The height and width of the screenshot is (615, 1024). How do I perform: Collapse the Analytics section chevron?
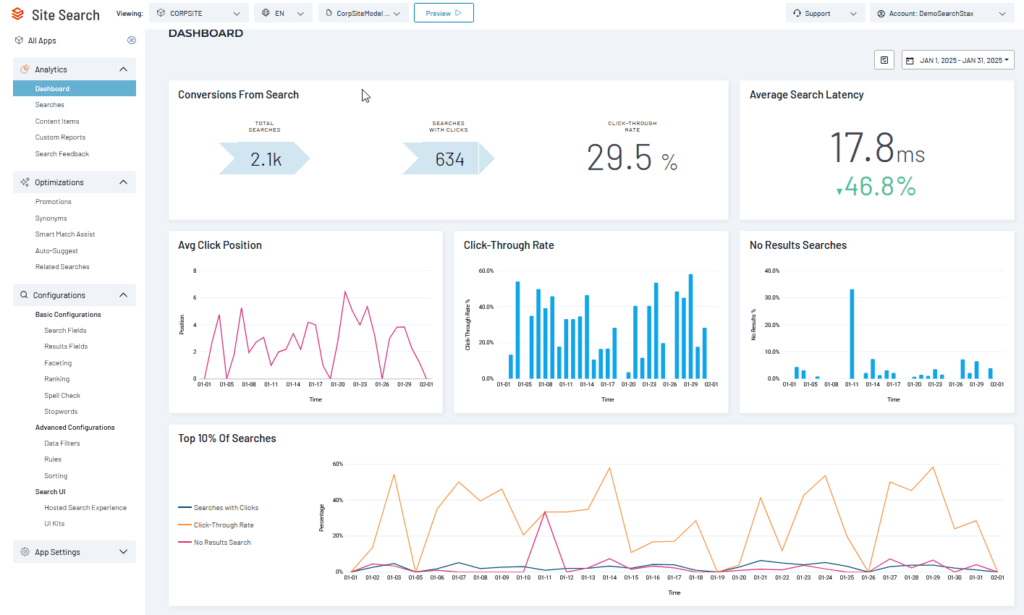coord(123,70)
